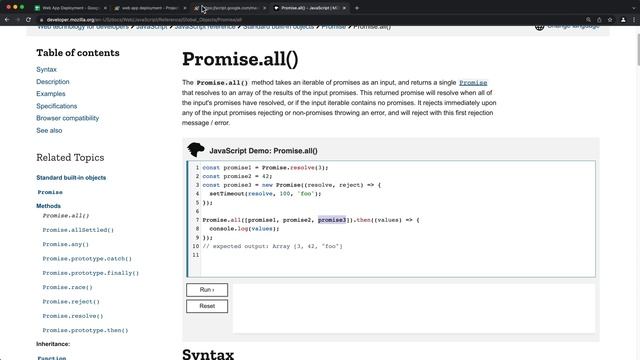
Task: Click the highlighted promise3 word in code
Action: 332,220
